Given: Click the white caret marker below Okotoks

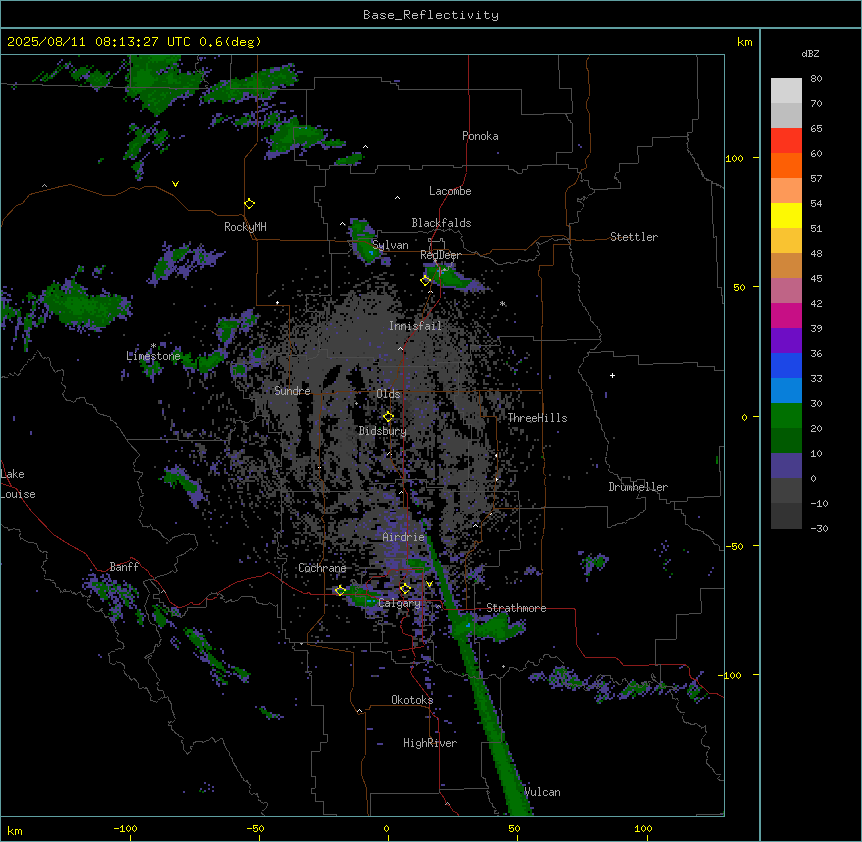Looking at the screenshot, I should 359,711.
